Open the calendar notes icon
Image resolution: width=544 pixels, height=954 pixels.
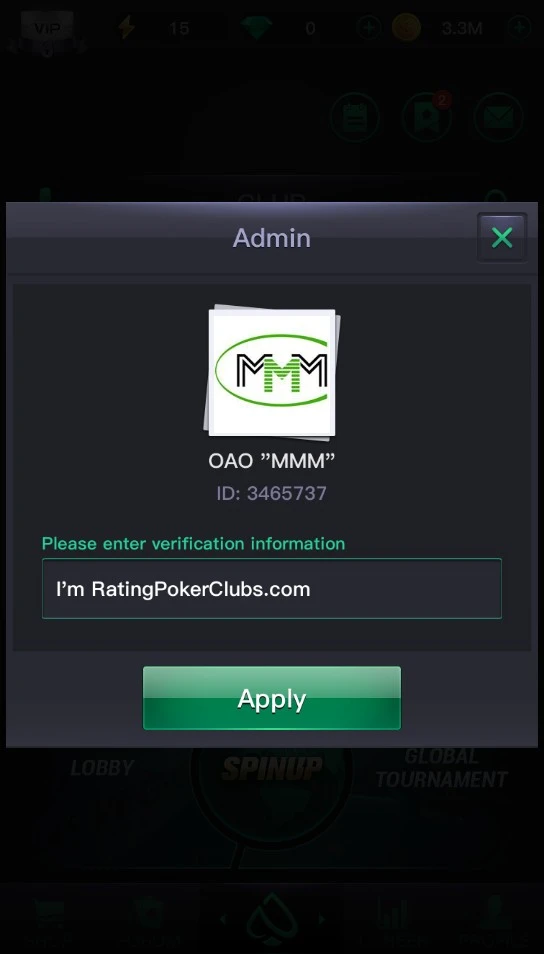(355, 117)
